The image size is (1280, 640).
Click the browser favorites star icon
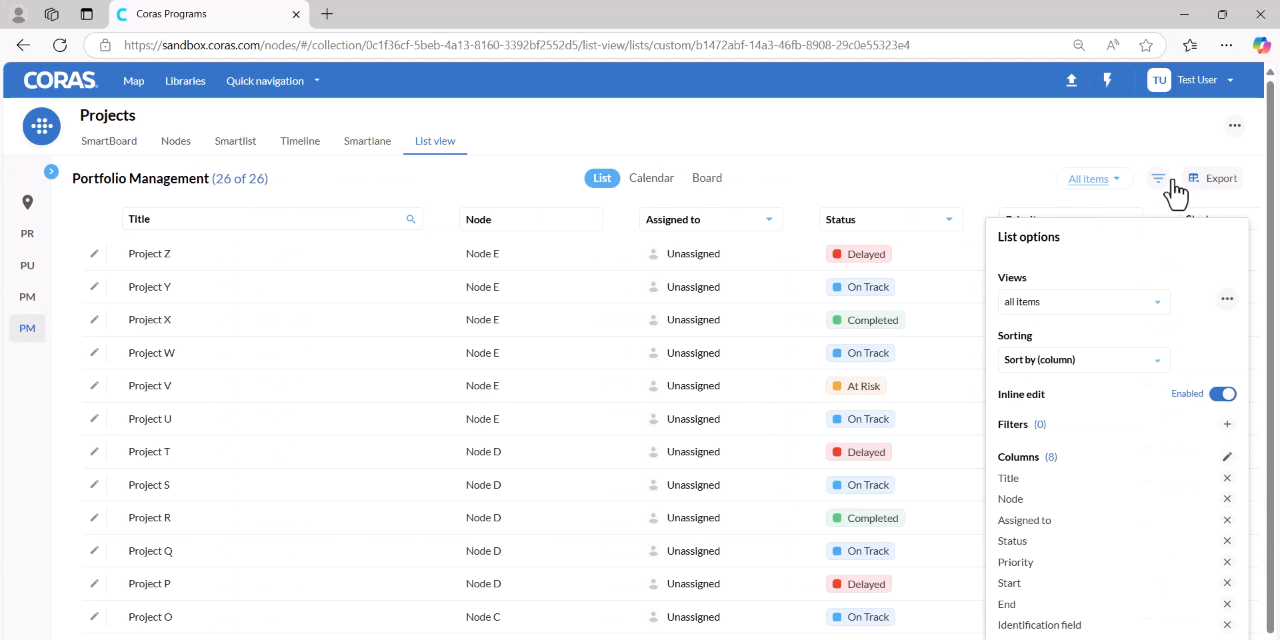tap(1146, 45)
